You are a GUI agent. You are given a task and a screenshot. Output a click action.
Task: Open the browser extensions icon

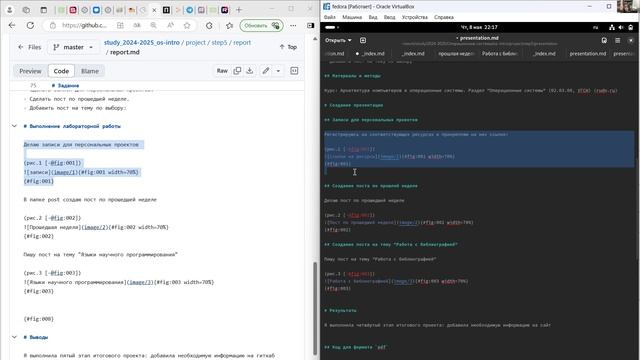click(x=209, y=25)
